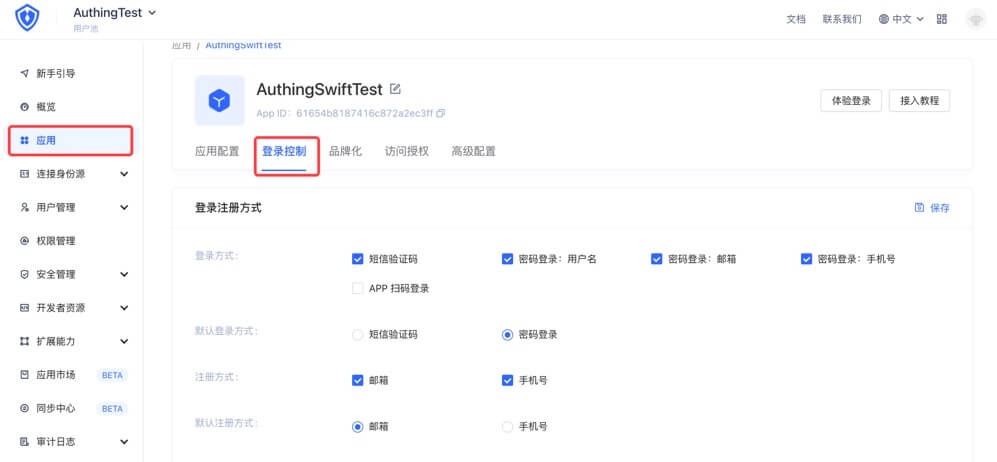The height and width of the screenshot is (462, 997).
Task: Open 新手引导 from the sidebar
Action: pos(55,73)
